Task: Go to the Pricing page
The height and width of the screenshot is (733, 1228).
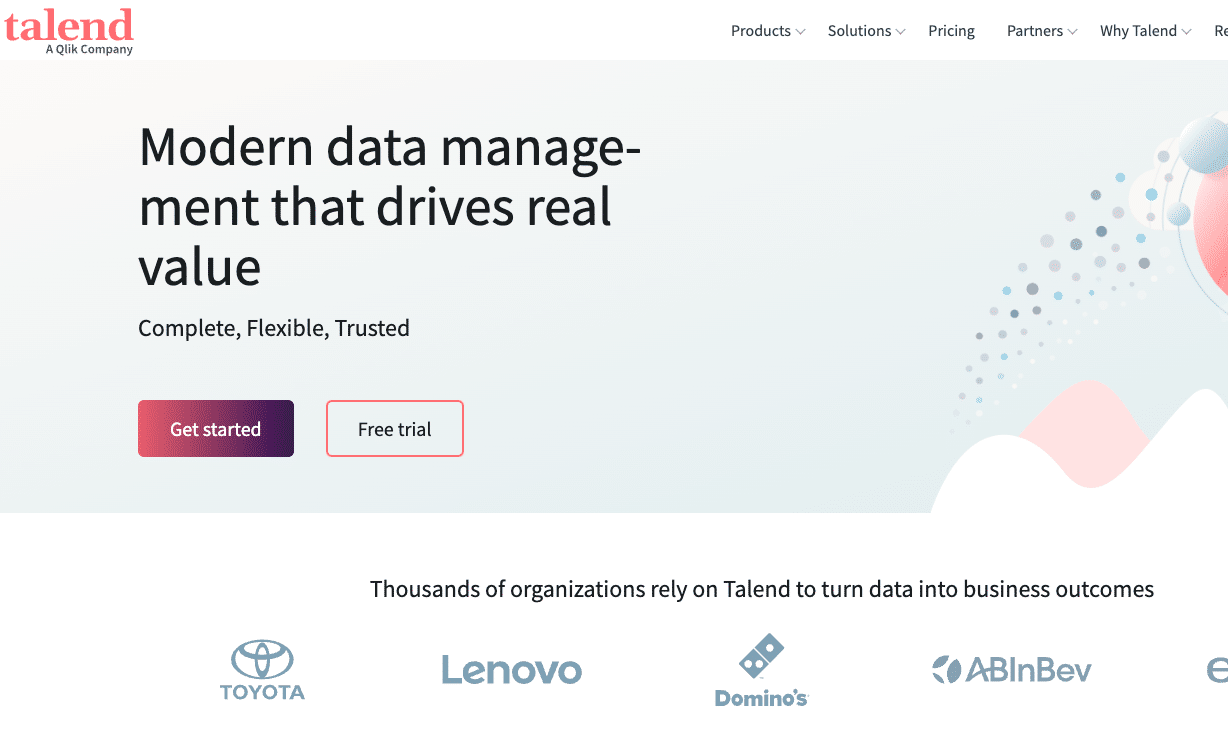Action: pos(951,31)
